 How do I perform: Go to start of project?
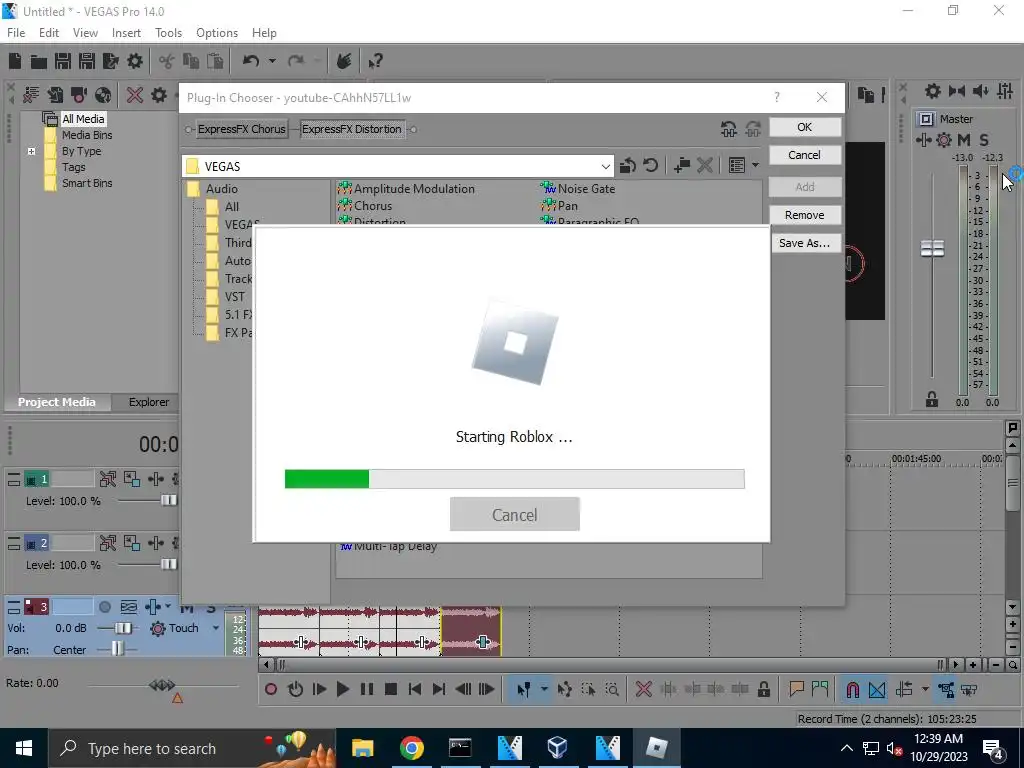point(415,689)
